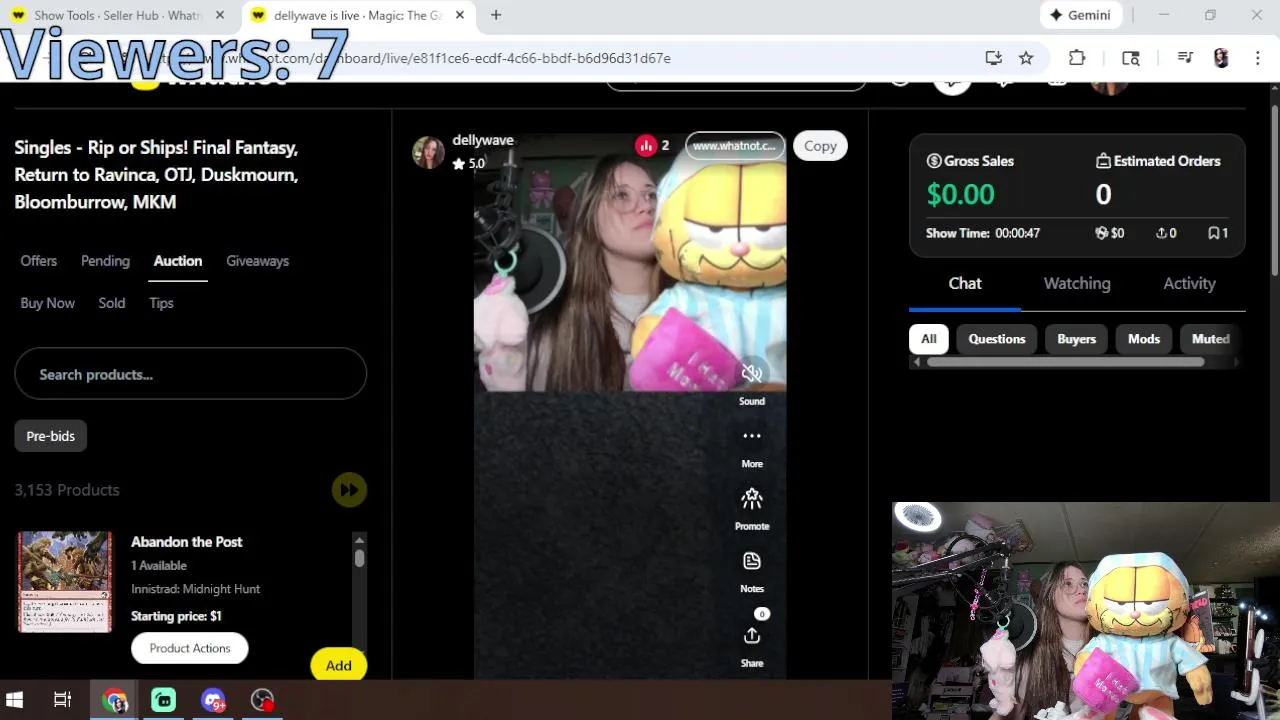
Task: Click the shares count icon in stats
Action: pyautogui.click(x=1161, y=233)
